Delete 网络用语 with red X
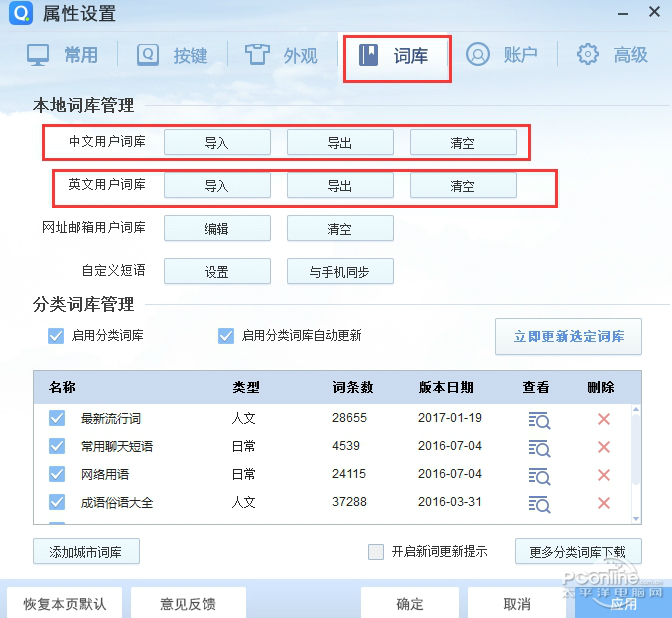 (604, 475)
